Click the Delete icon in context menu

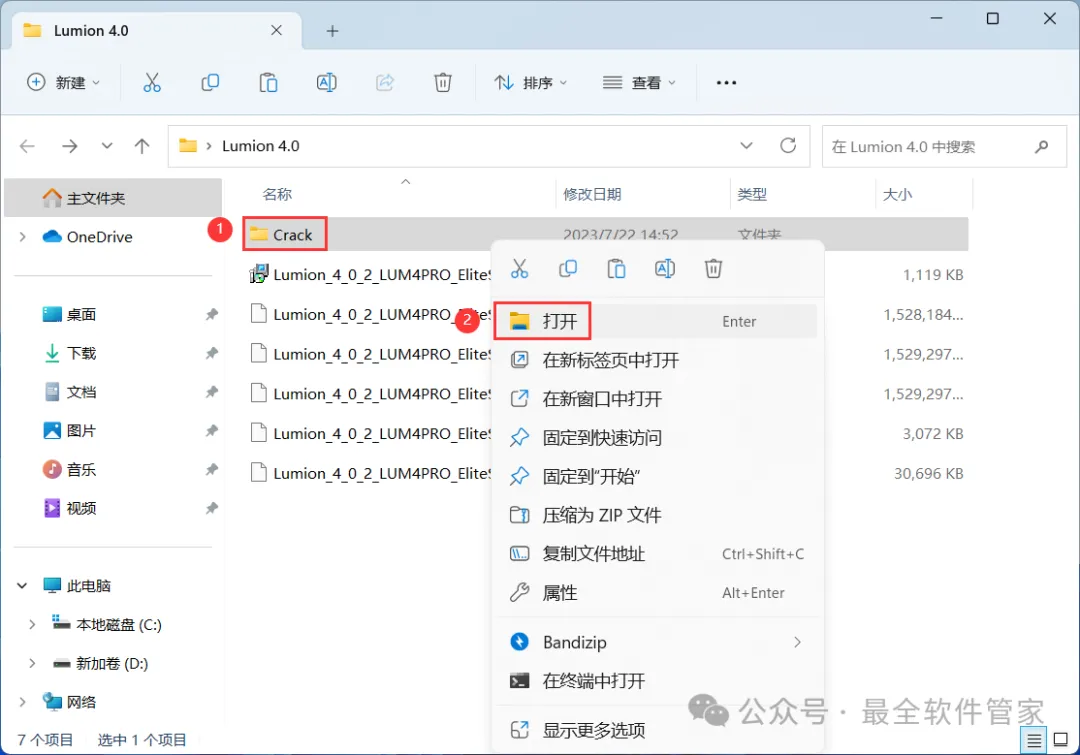713,269
